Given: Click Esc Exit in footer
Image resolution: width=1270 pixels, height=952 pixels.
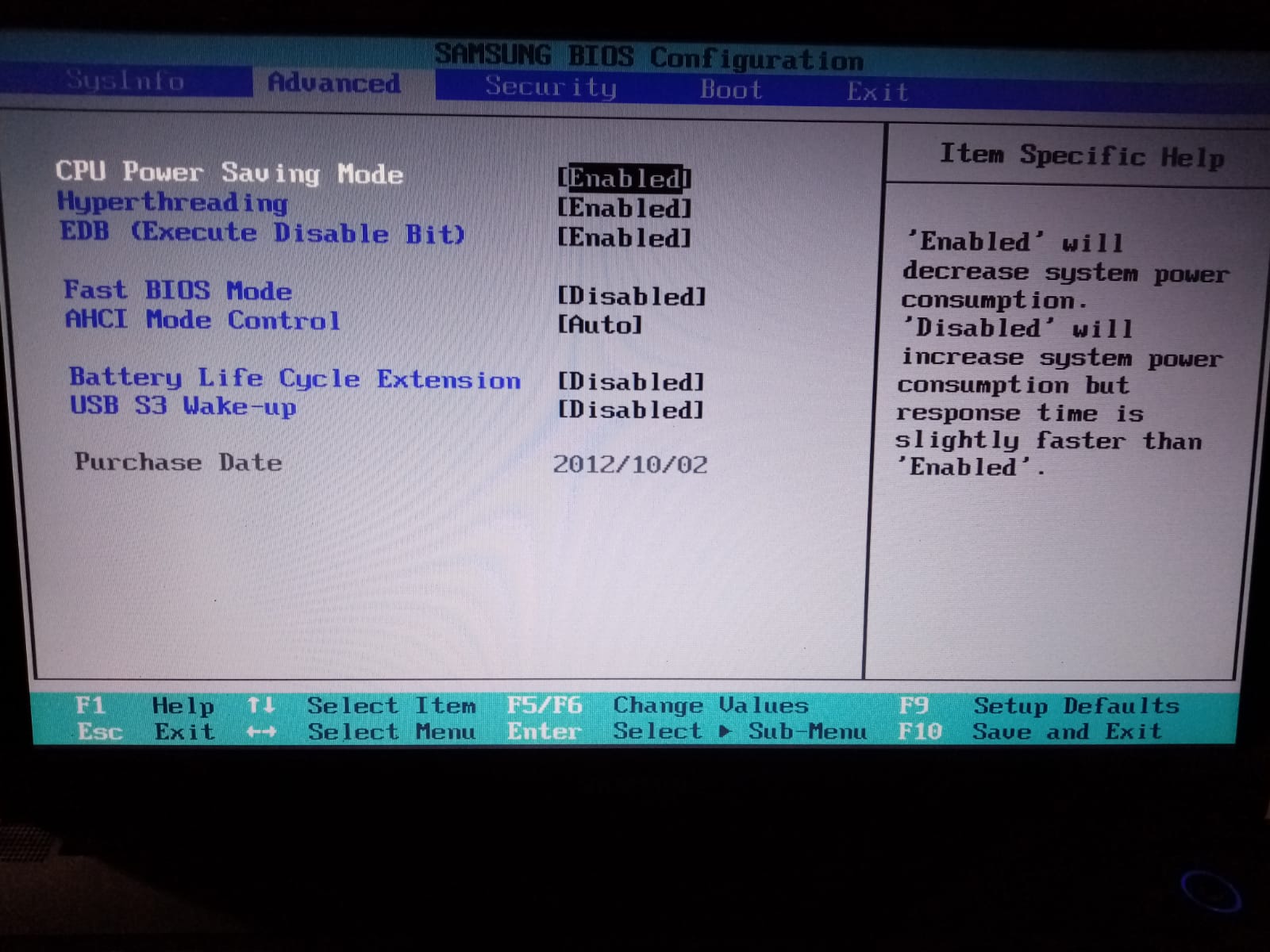Looking at the screenshot, I should [x=145, y=731].
